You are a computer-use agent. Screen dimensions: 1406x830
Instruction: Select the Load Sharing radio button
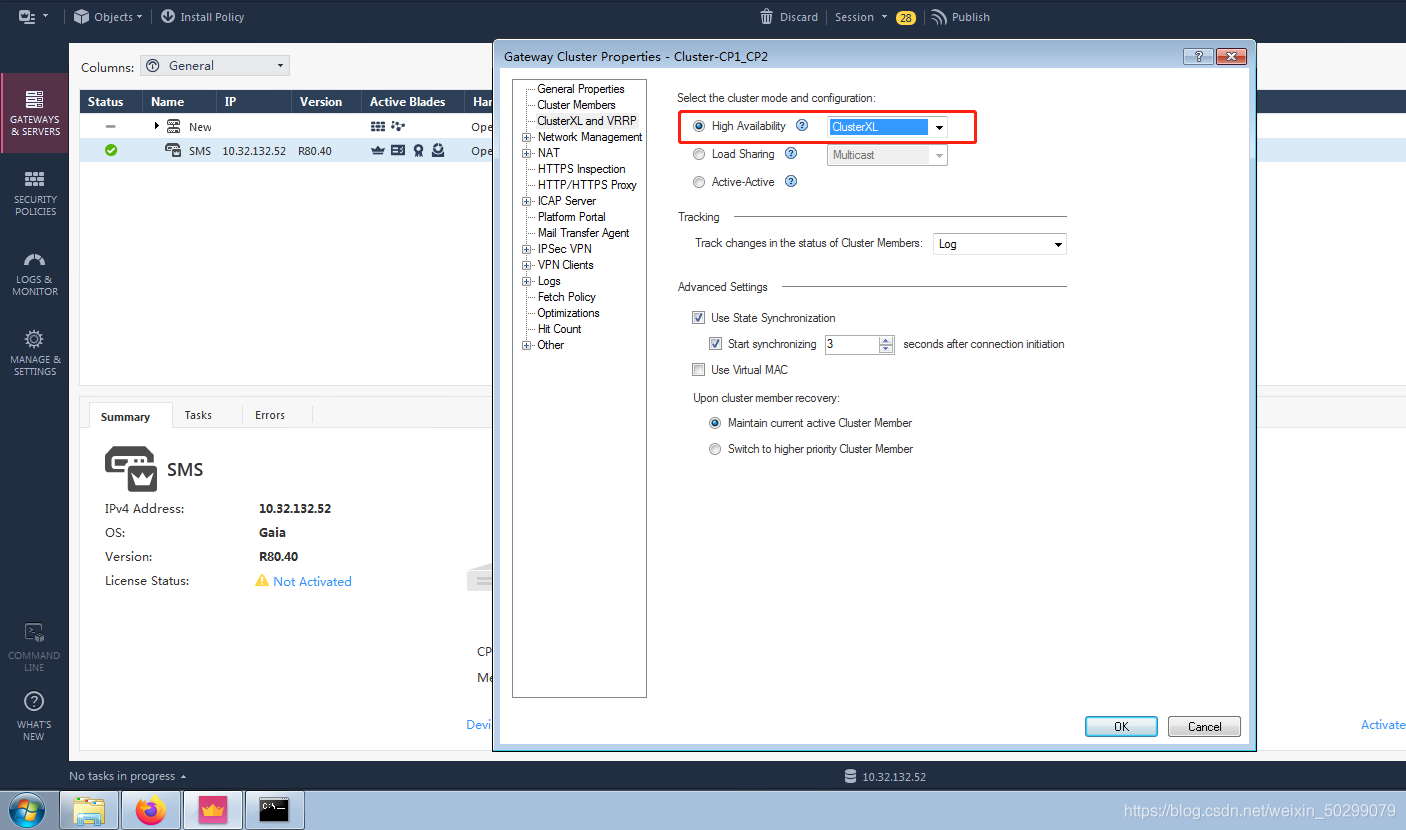click(x=699, y=154)
